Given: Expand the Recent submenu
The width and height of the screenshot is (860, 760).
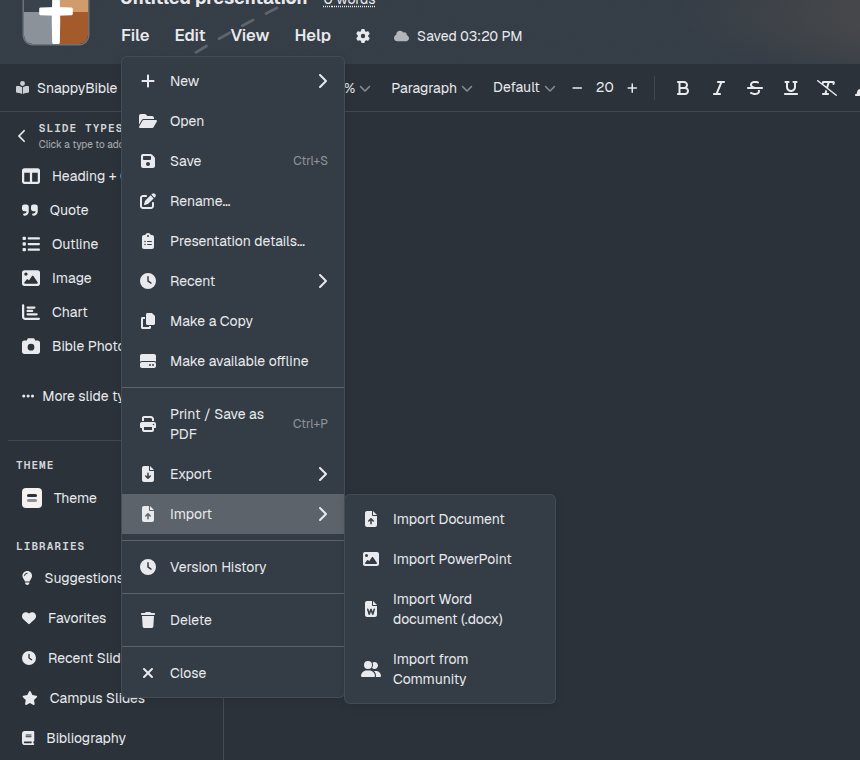Looking at the screenshot, I should (x=233, y=281).
